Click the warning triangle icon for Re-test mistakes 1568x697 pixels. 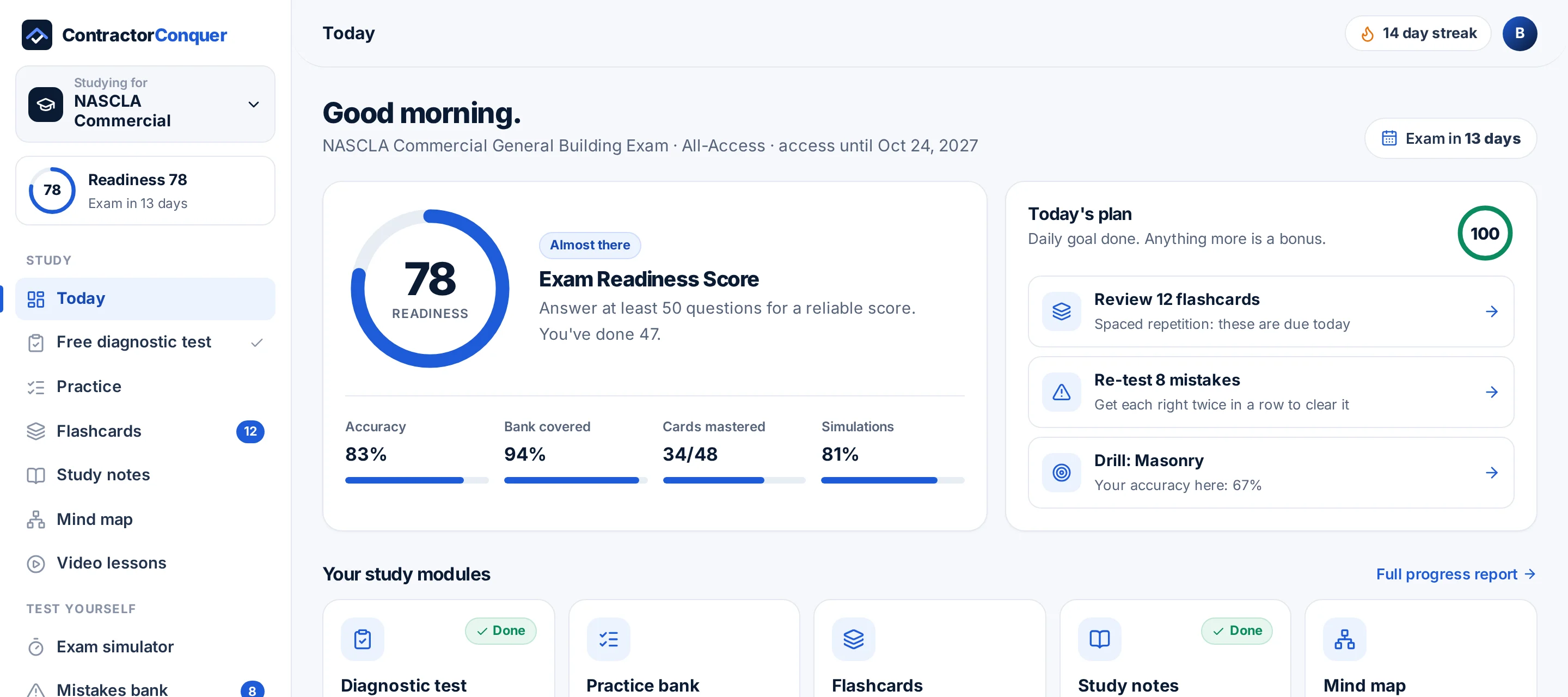pyautogui.click(x=1062, y=392)
